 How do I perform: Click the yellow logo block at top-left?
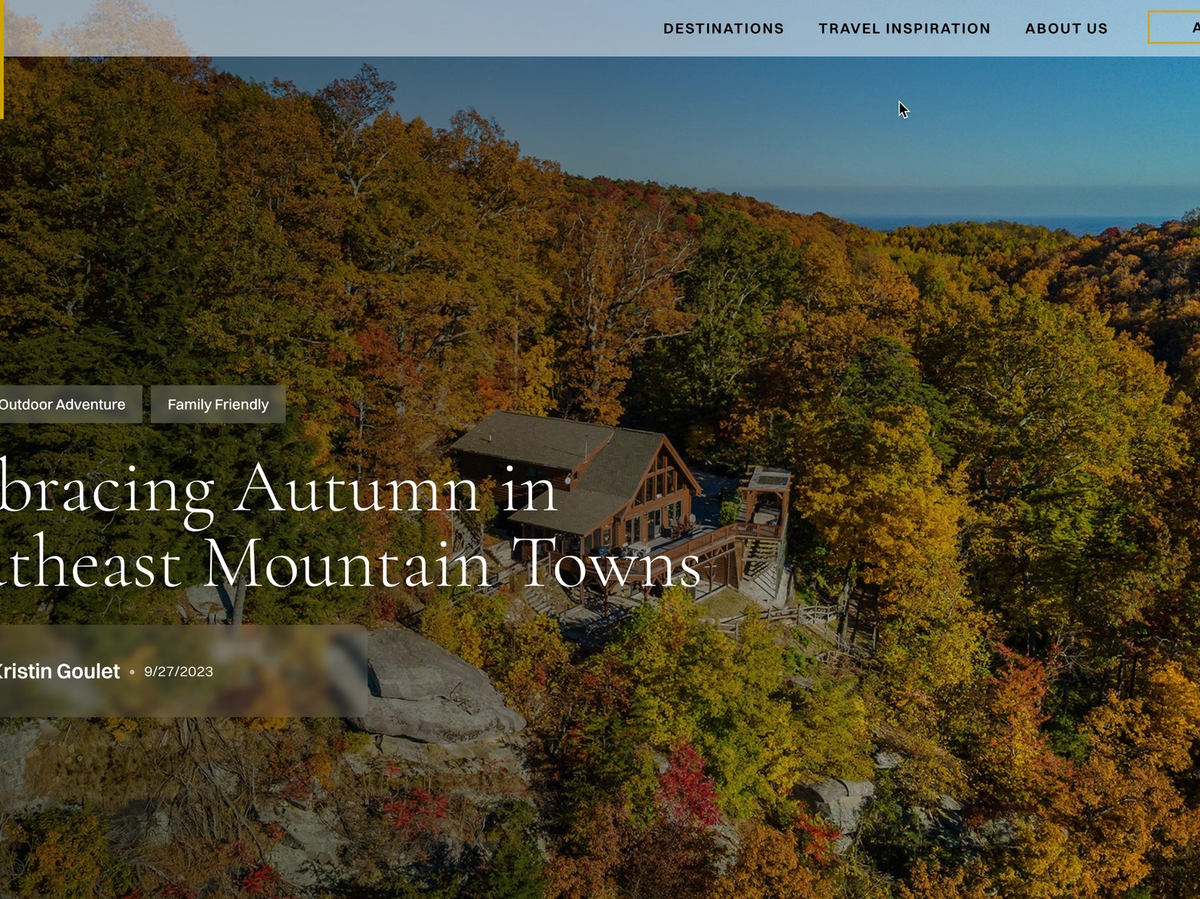(x=2, y=60)
